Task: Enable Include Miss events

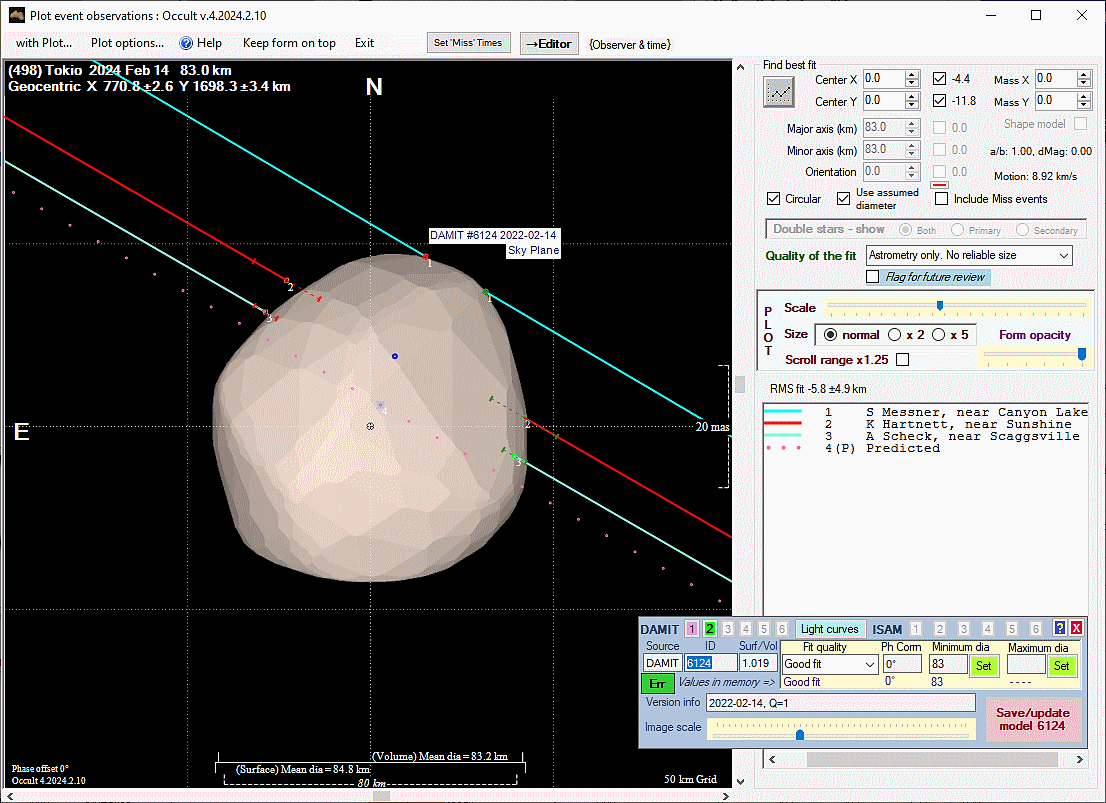Action: [941, 198]
